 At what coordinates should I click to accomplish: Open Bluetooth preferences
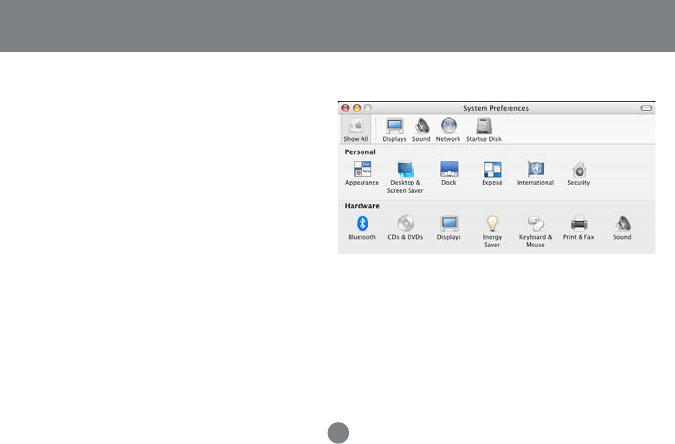[362, 228]
